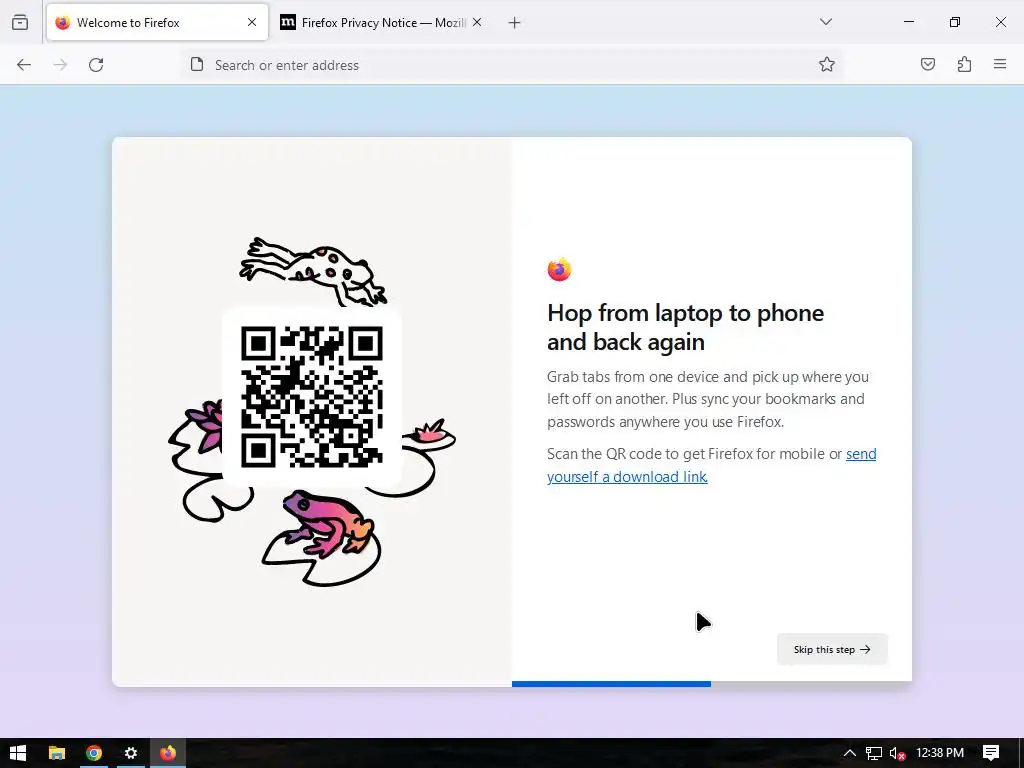
Task: Switch to Firefox Privacy Notice tab
Action: 382,22
